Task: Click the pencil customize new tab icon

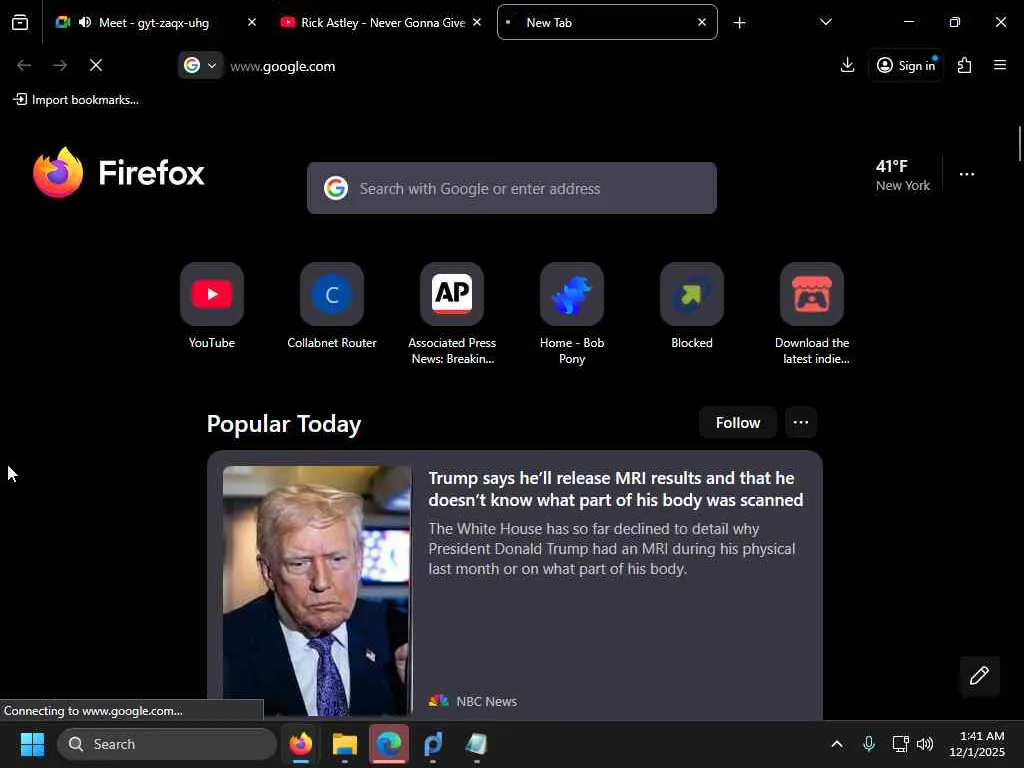Action: tap(979, 676)
